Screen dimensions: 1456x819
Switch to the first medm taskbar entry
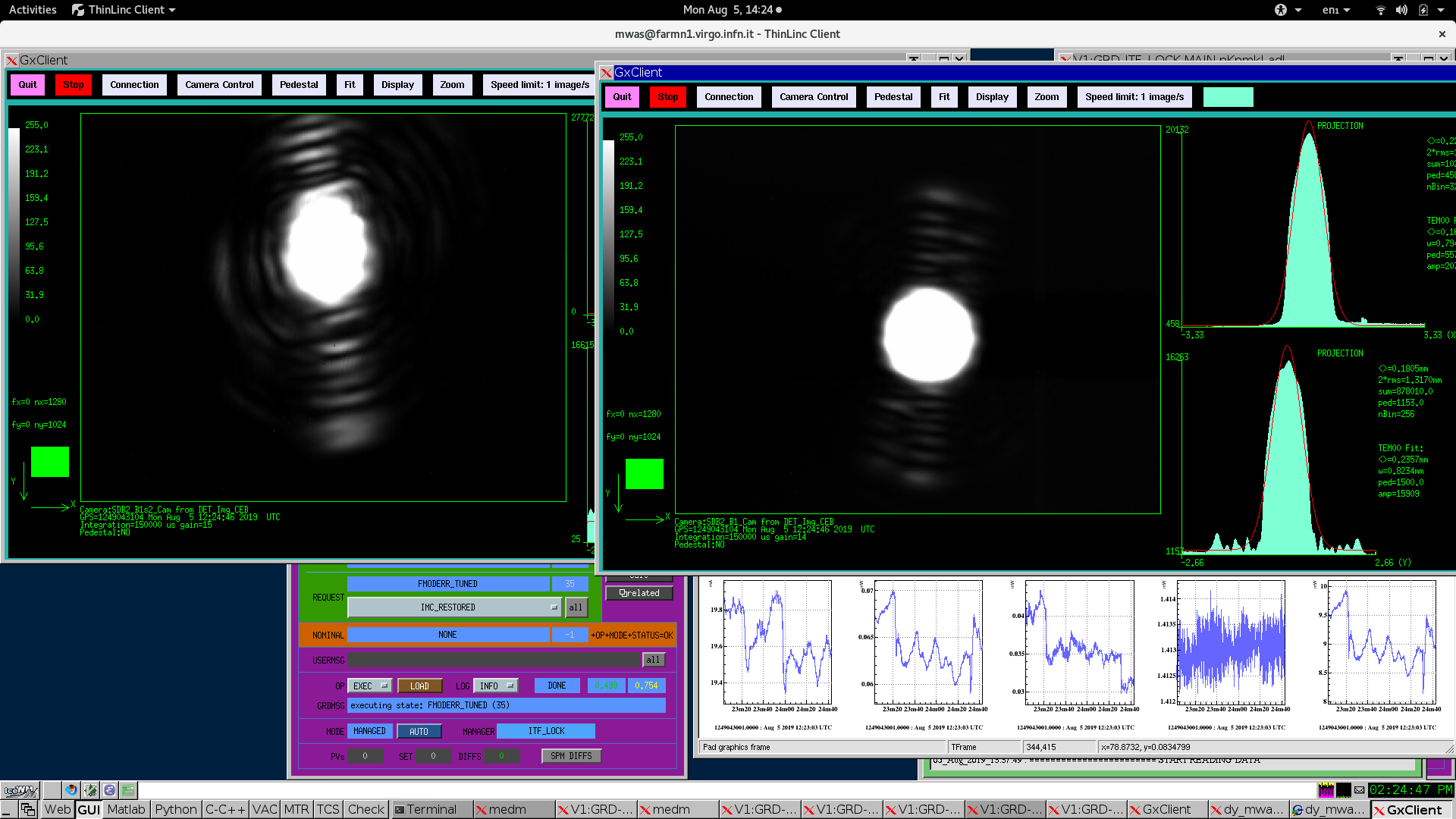point(514,810)
